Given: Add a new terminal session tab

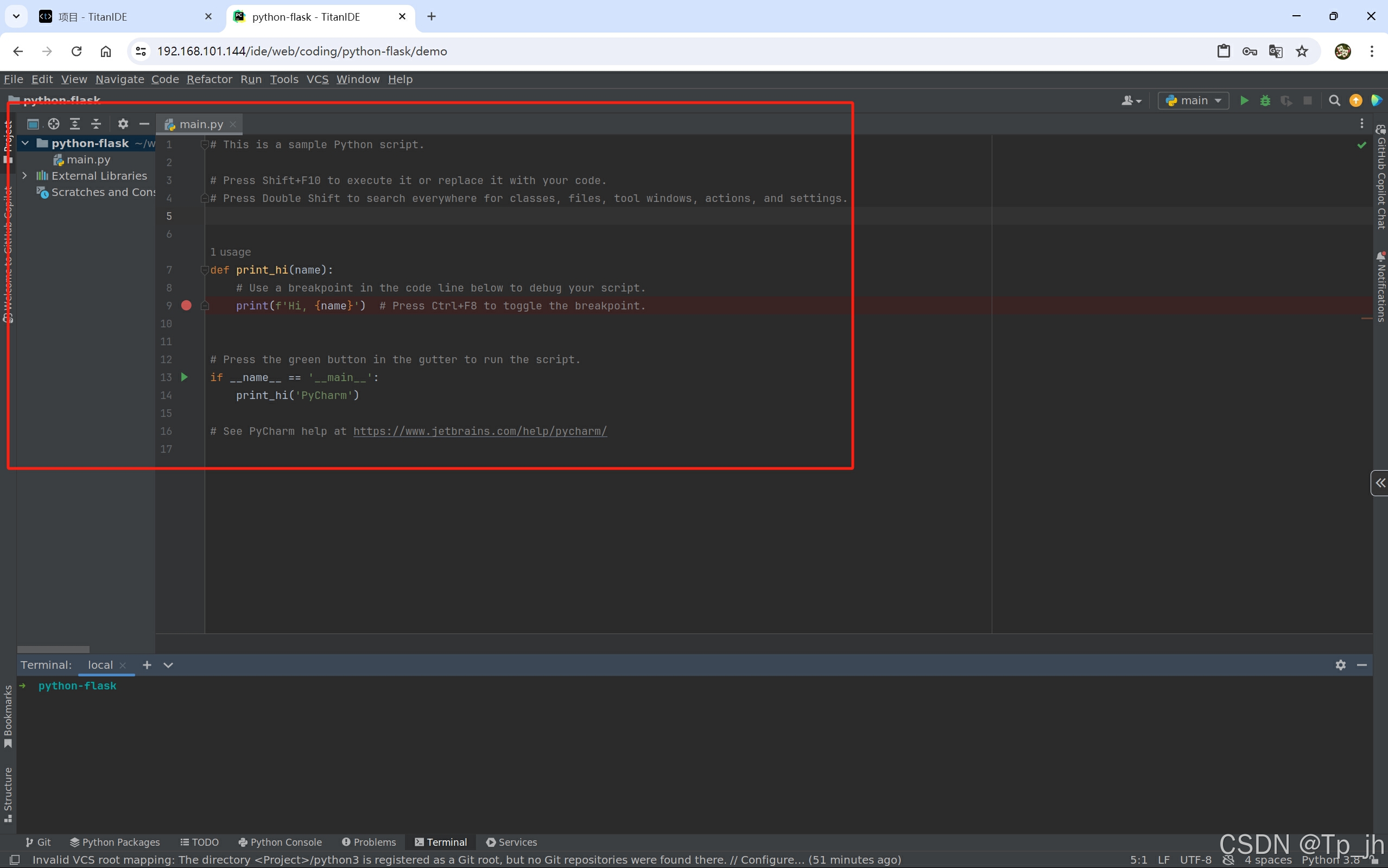Looking at the screenshot, I should 147,665.
